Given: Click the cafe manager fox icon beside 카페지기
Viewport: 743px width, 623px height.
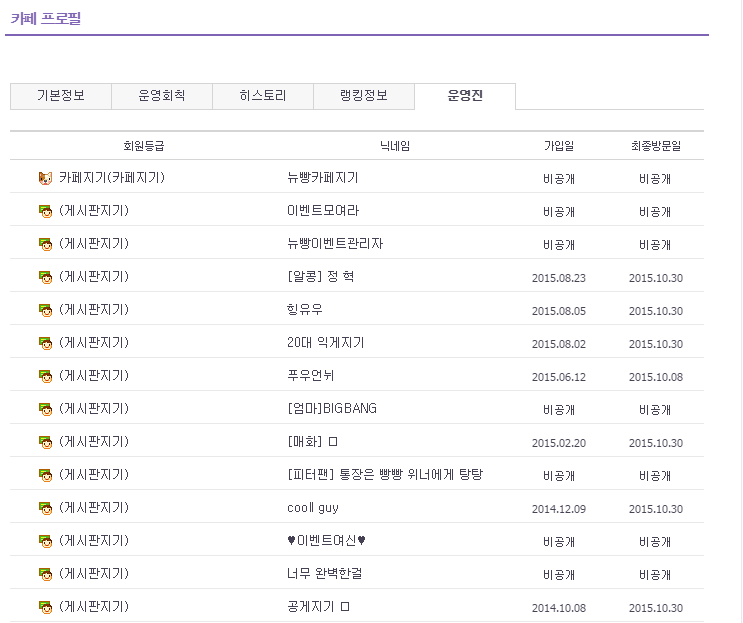Looking at the screenshot, I should coord(45,178).
